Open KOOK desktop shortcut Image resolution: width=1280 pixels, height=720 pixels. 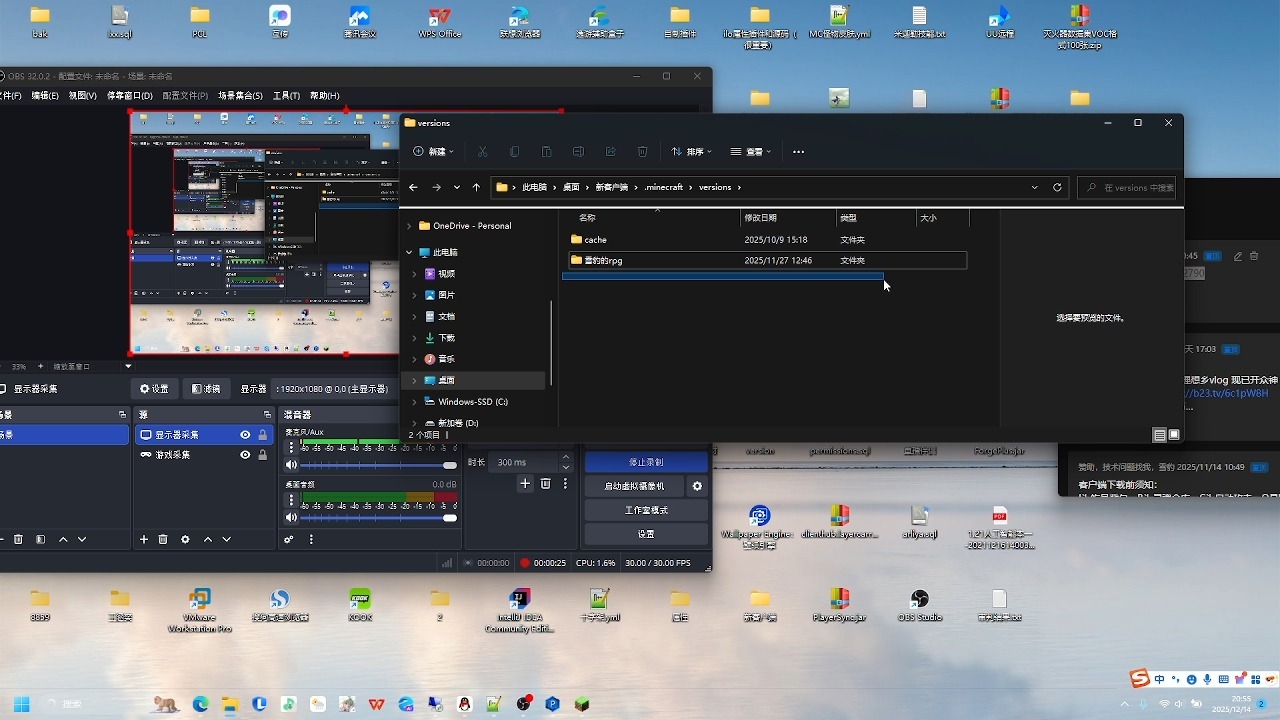pos(360,604)
